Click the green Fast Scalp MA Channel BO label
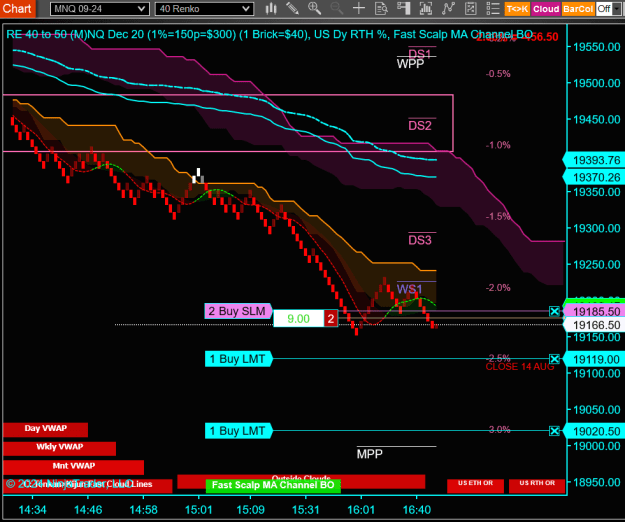 click(273, 485)
